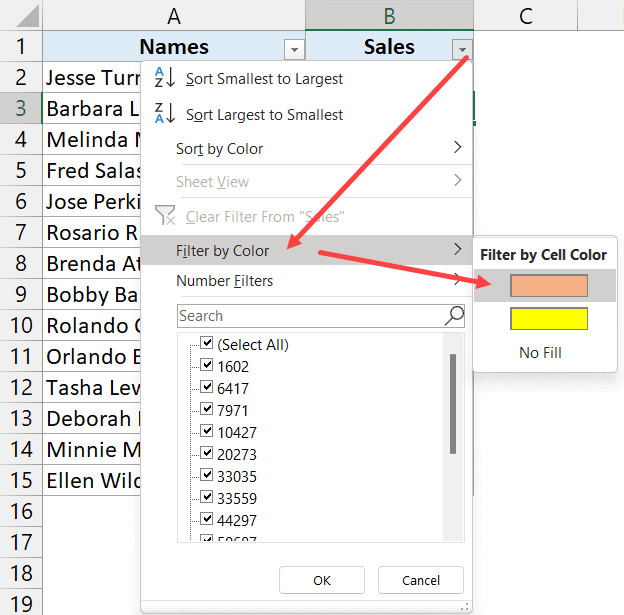
Task: Click the magnifier icon in the Search box
Action: [454, 316]
